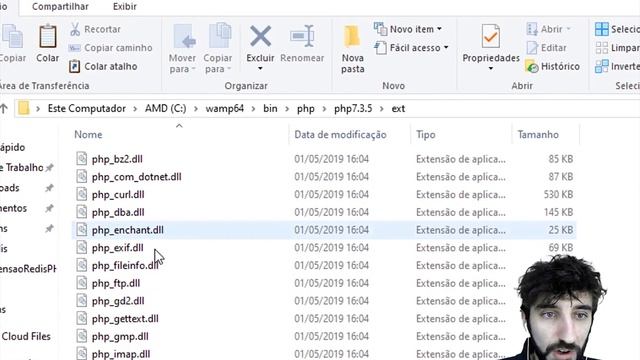This screenshot has height=360, width=640.
Task: Select the php_curl.dll file
Action: click(118, 195)
